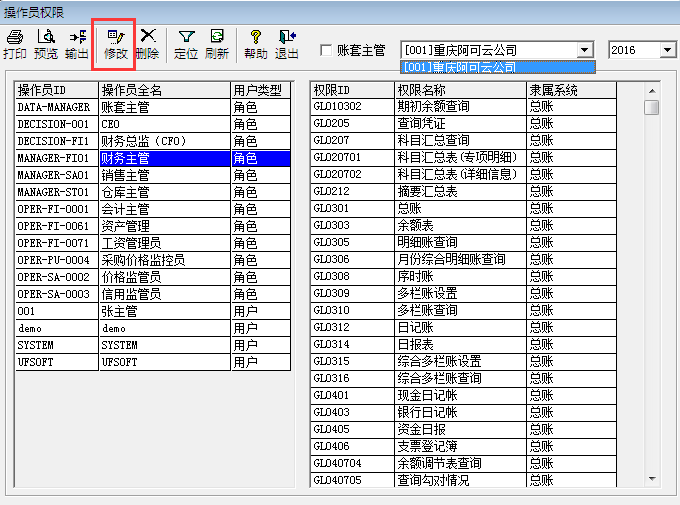The height and width of the screenshot is (505, 680).
Task: Click the Modify (修改) toolbar icon
Action: [x=115, y=44]
